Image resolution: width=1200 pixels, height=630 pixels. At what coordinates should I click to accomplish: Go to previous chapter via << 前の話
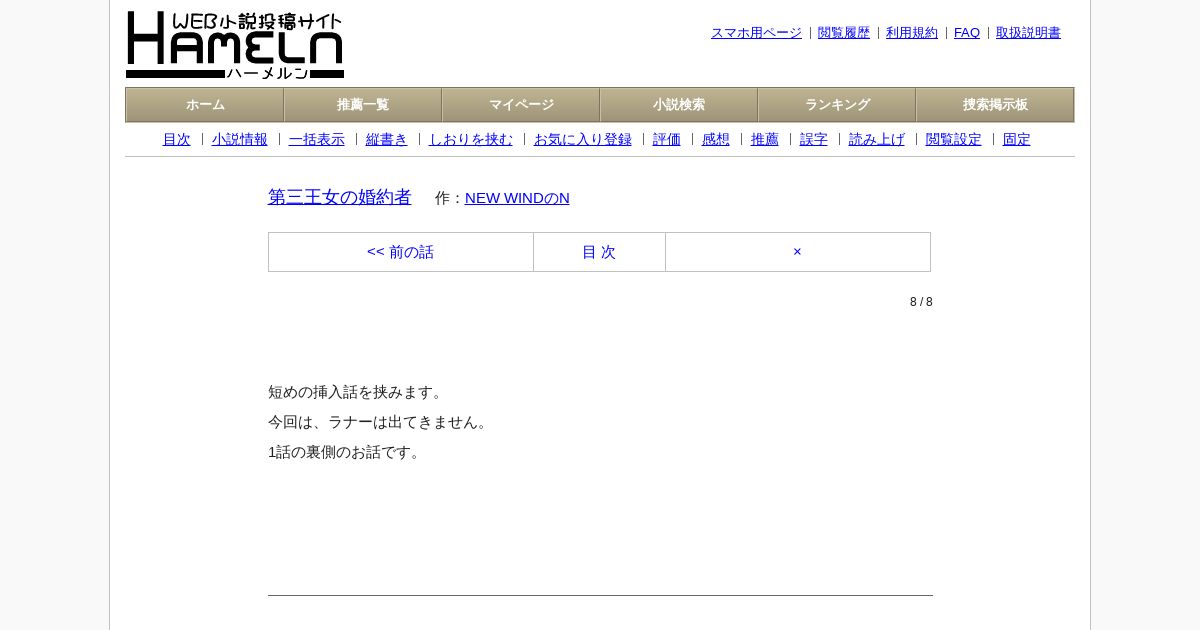[x=401, y=252]
